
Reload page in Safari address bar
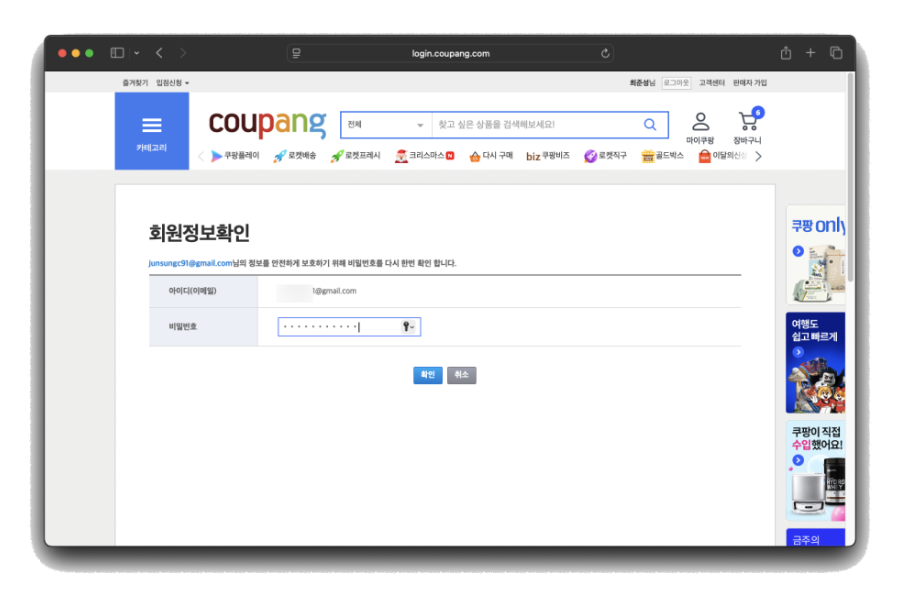click(x=605, y=53)
